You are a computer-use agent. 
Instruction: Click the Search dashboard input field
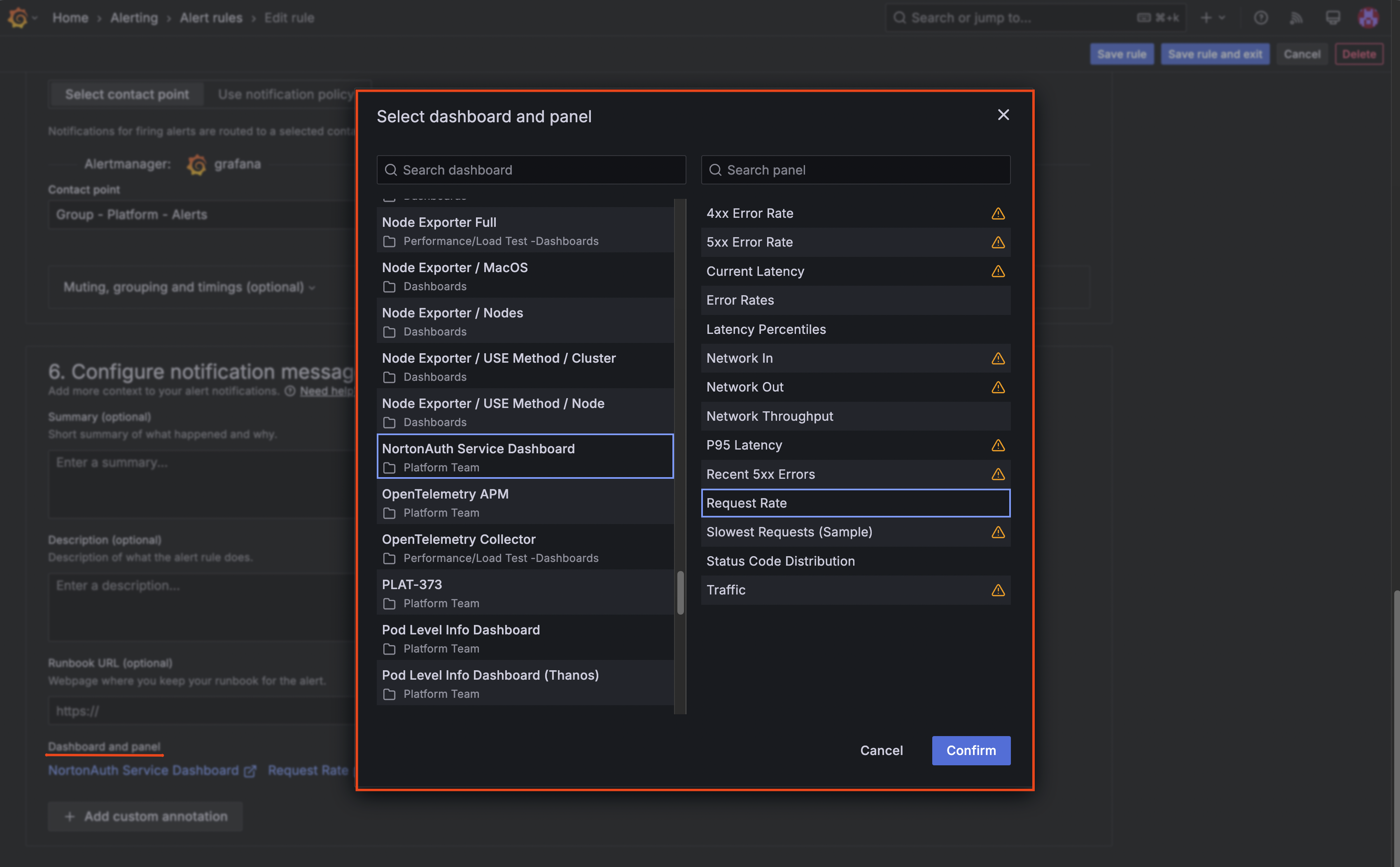531,170
